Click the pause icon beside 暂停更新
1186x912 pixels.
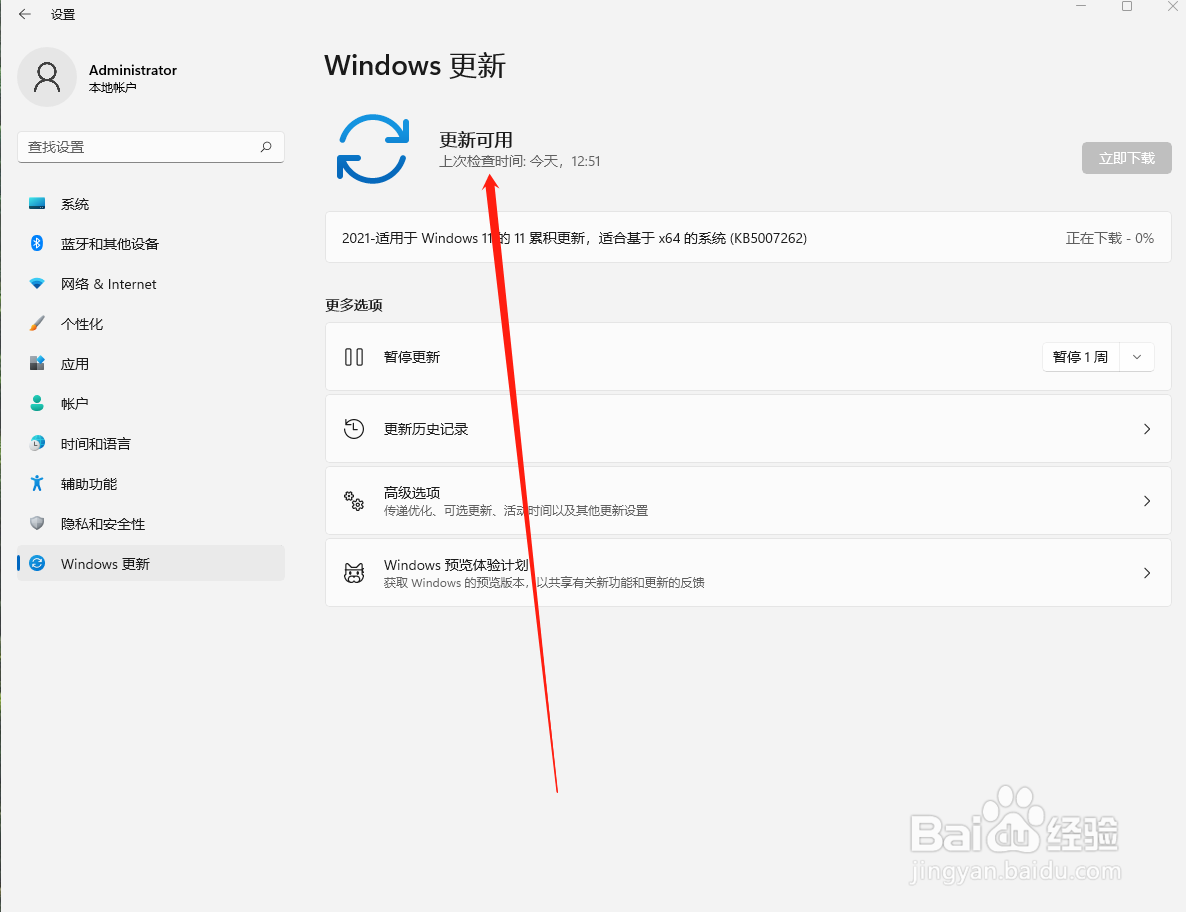coord(354,357)
